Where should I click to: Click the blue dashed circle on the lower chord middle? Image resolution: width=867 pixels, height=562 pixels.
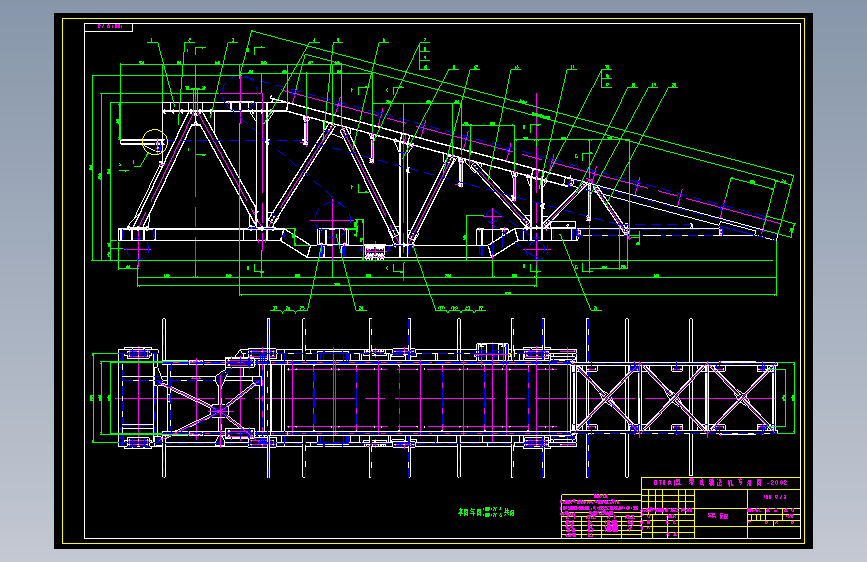(x=333, y=220)
